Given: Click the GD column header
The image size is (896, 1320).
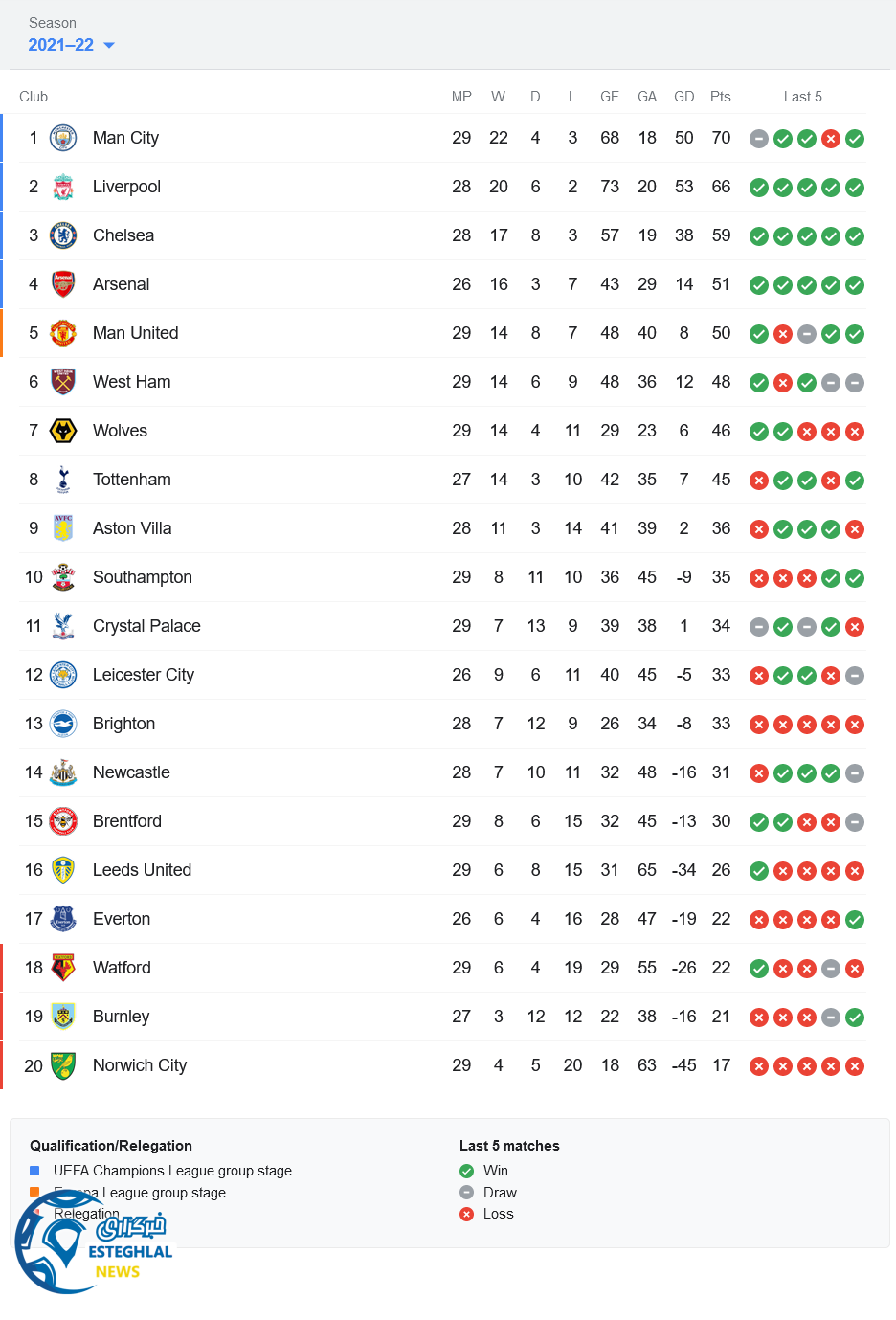Looking at the screenshot, I should tap(683, 97).
